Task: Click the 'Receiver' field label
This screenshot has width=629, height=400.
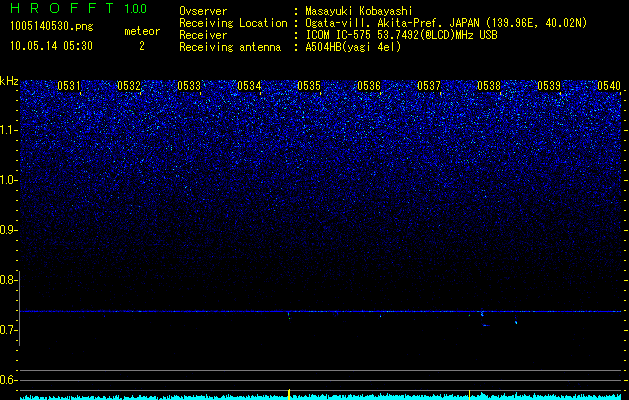Action: (x=203, y=35)
